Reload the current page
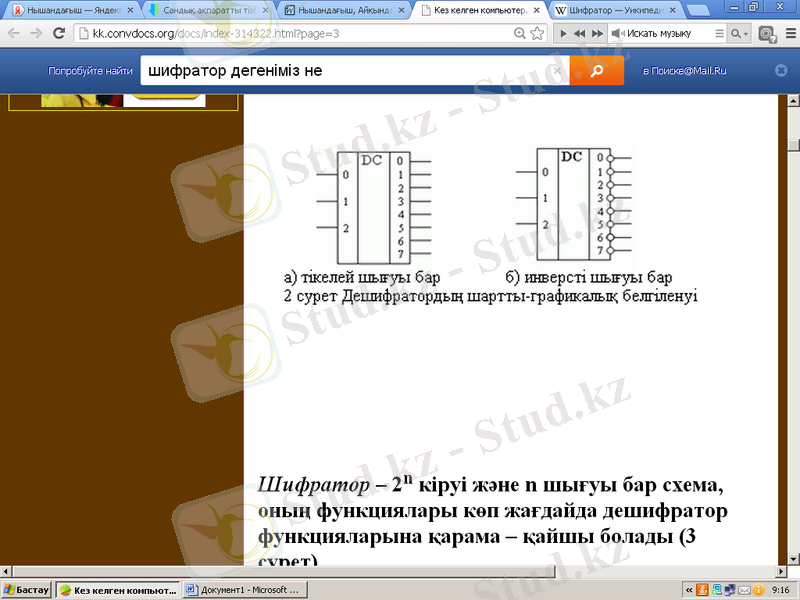 59,34
